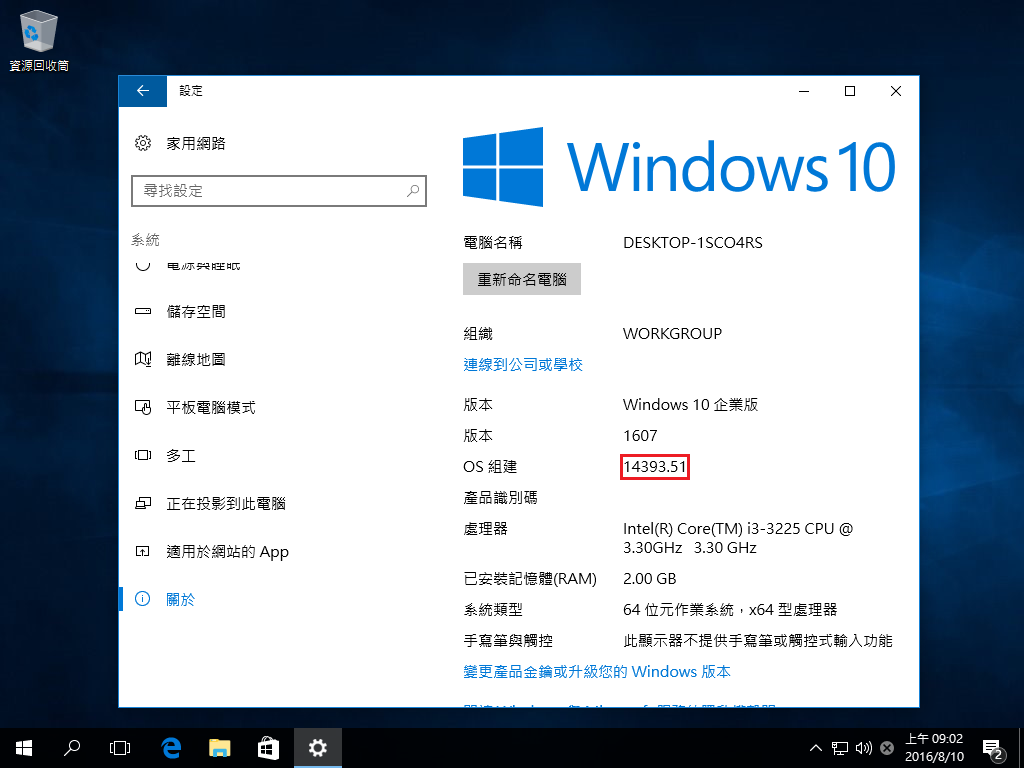The width and height of the screenshot is (1024, 768).
Task: Open taskbar search magnifier
Action: click(72, 748)
